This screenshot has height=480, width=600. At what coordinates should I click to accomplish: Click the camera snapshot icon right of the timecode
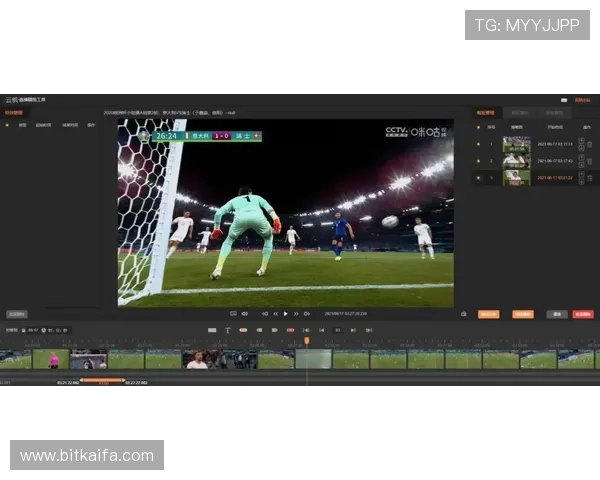coord(464,313)
